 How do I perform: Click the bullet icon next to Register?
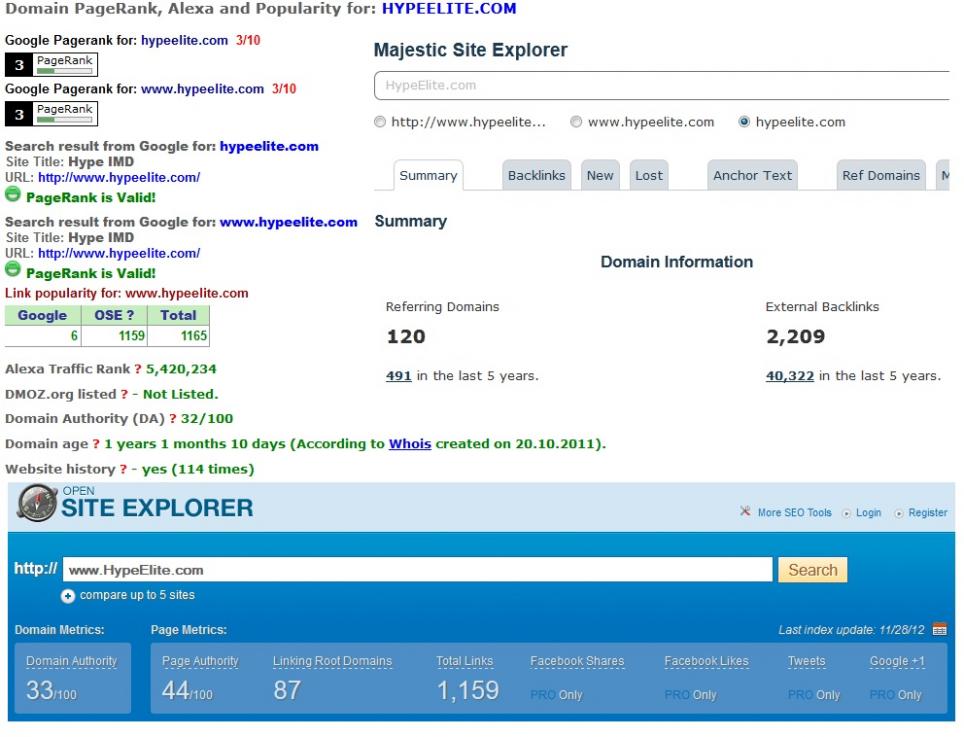899,513
